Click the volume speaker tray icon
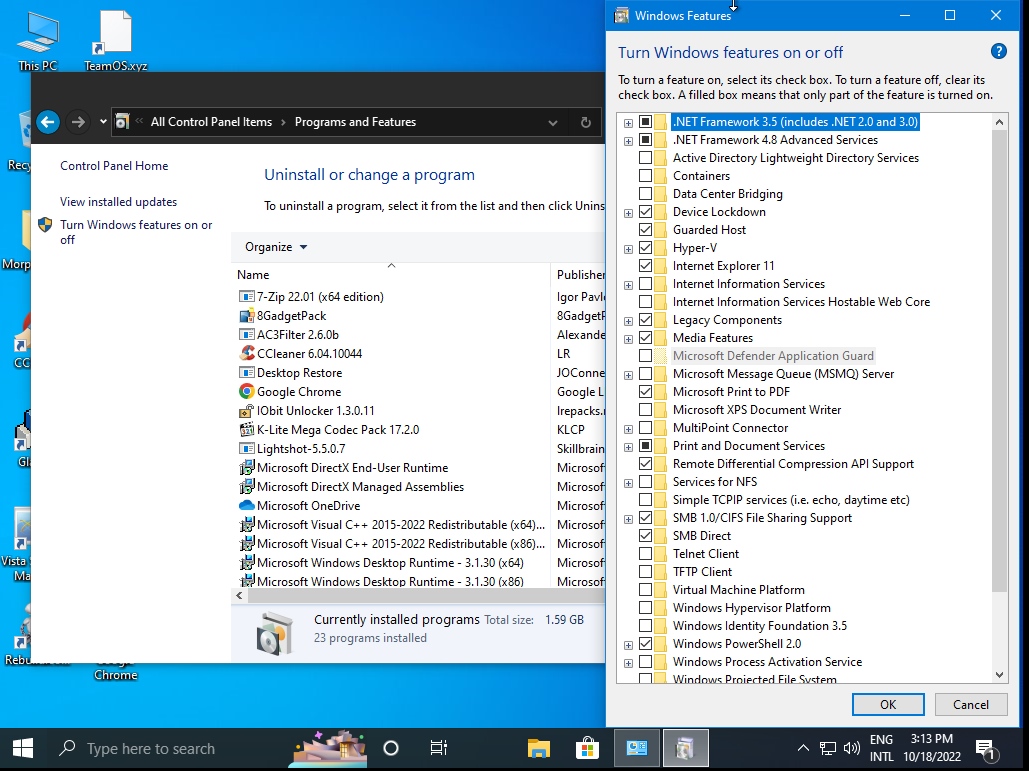 (x=852, y=748)
